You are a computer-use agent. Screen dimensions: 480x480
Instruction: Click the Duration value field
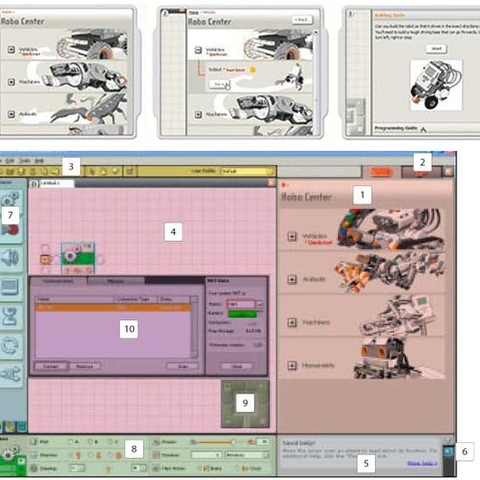(x=206, y=455)
